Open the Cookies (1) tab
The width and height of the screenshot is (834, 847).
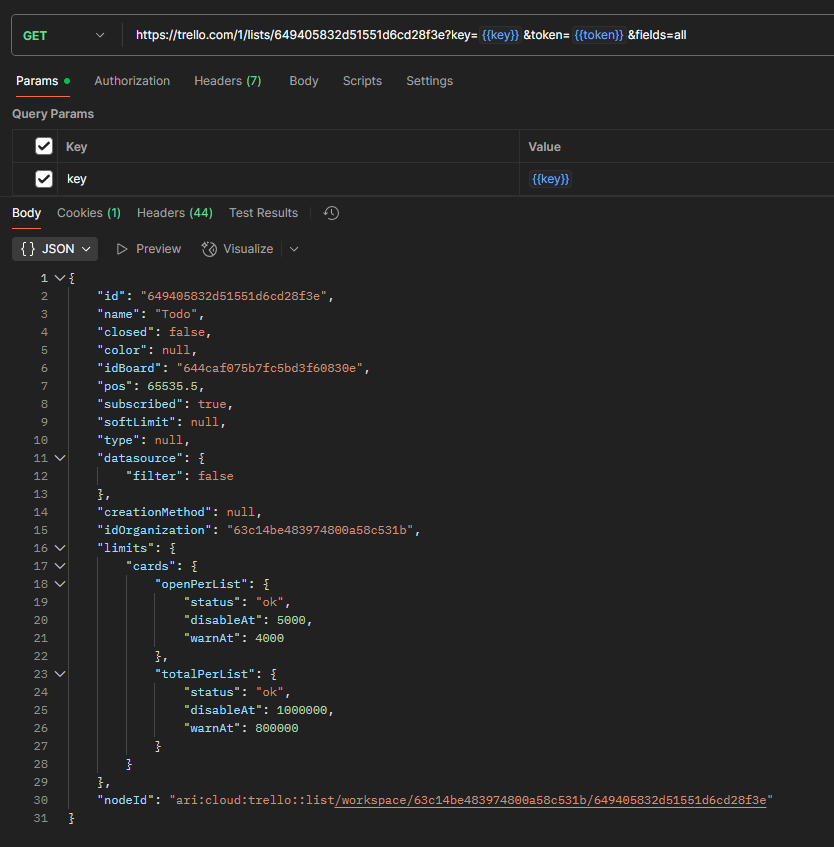point(88,213)
